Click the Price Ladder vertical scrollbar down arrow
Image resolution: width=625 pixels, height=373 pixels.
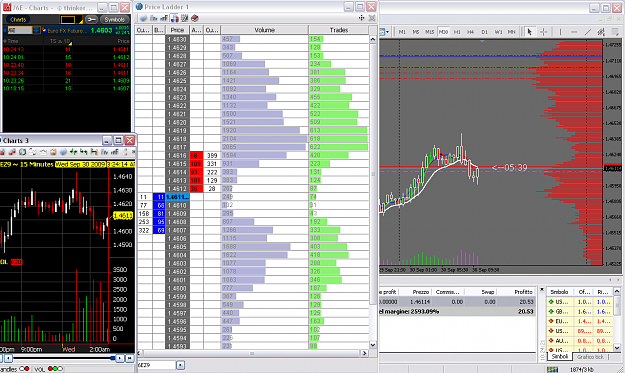point(373,345)
